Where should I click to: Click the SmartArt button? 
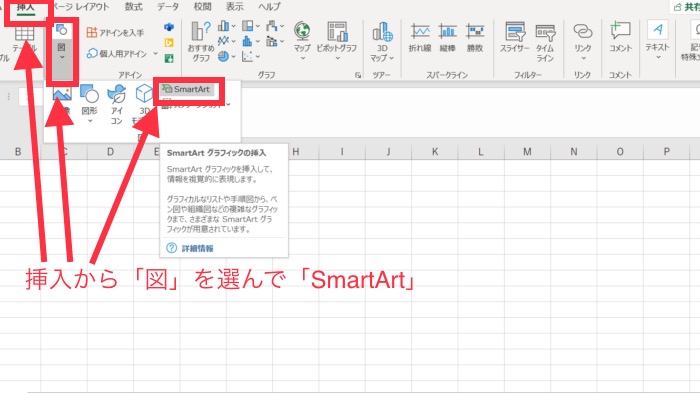[187, 89]
